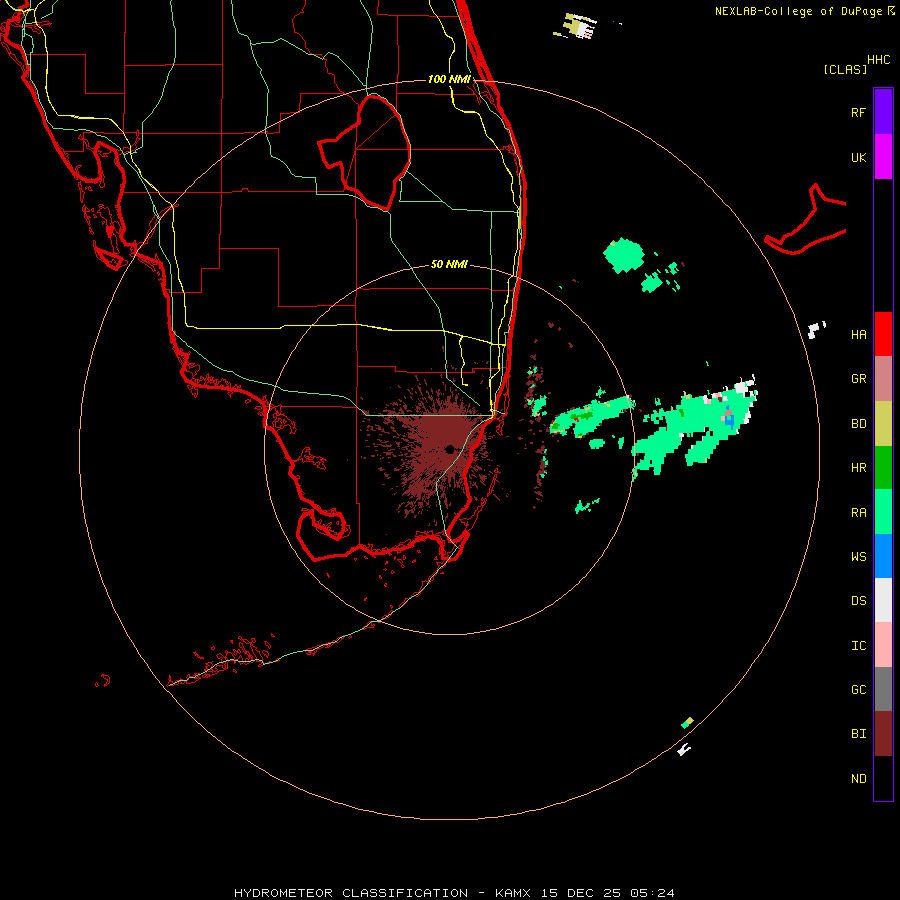
Task: Click the 05:24 timestamp
Action: (x=652, y=893)
